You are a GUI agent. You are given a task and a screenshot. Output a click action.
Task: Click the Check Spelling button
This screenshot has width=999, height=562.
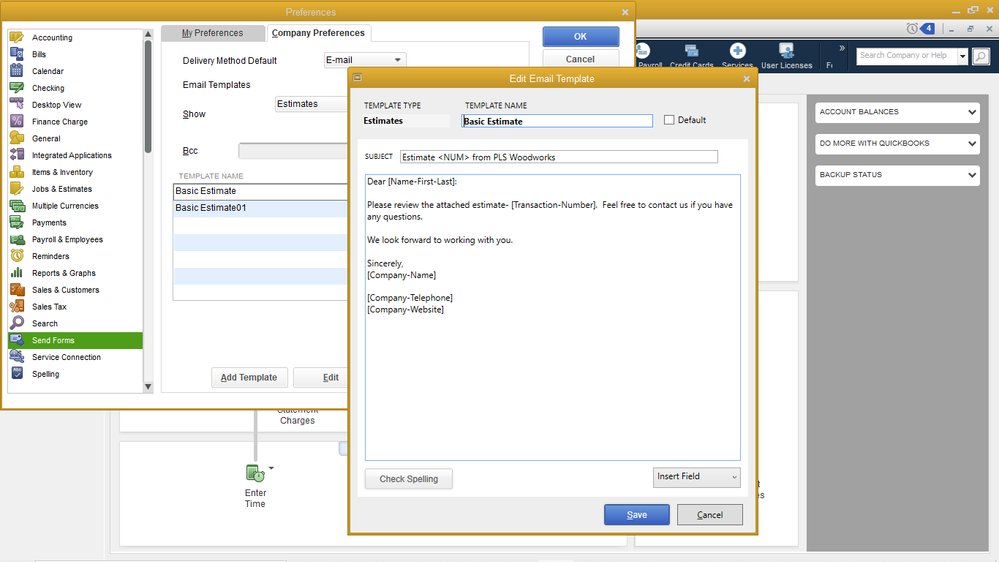click(x=408, y=479)
